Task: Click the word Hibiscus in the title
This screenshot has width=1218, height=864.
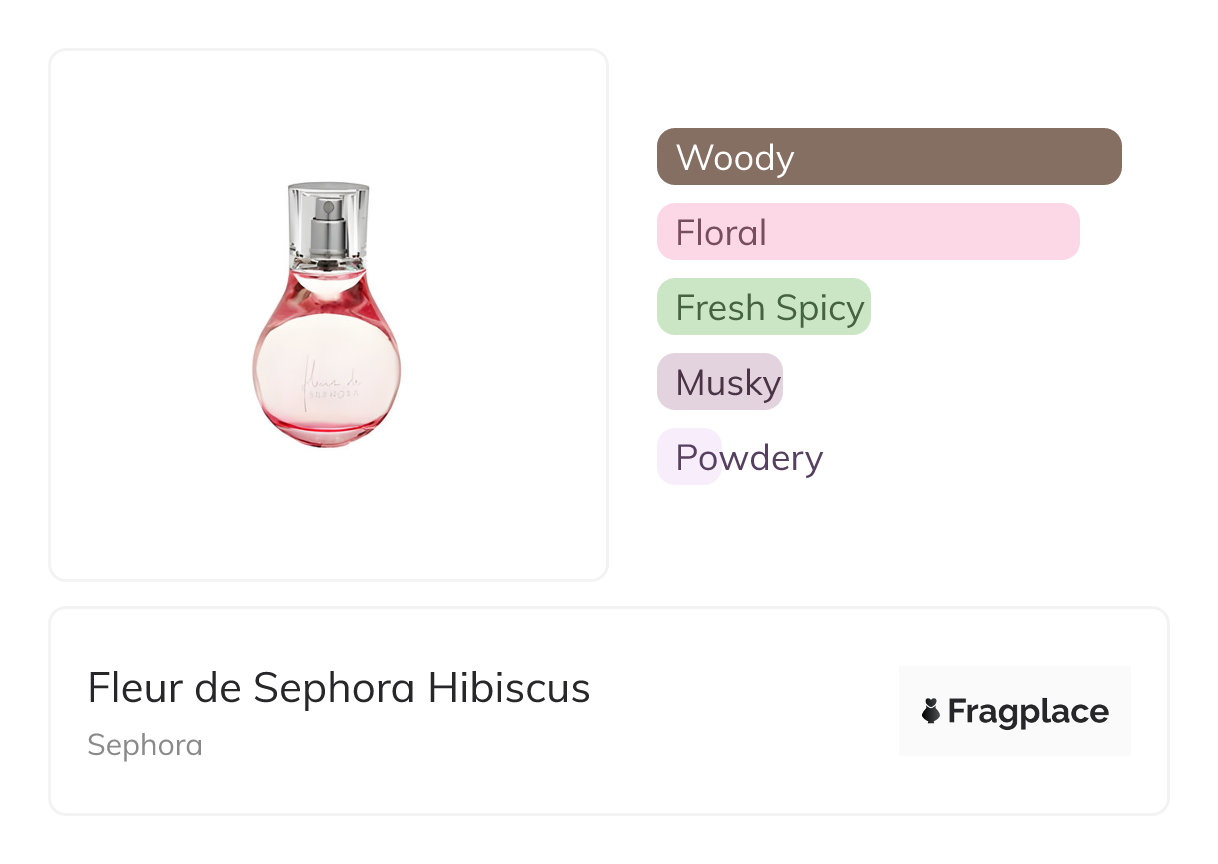Action: coord(510,688)
